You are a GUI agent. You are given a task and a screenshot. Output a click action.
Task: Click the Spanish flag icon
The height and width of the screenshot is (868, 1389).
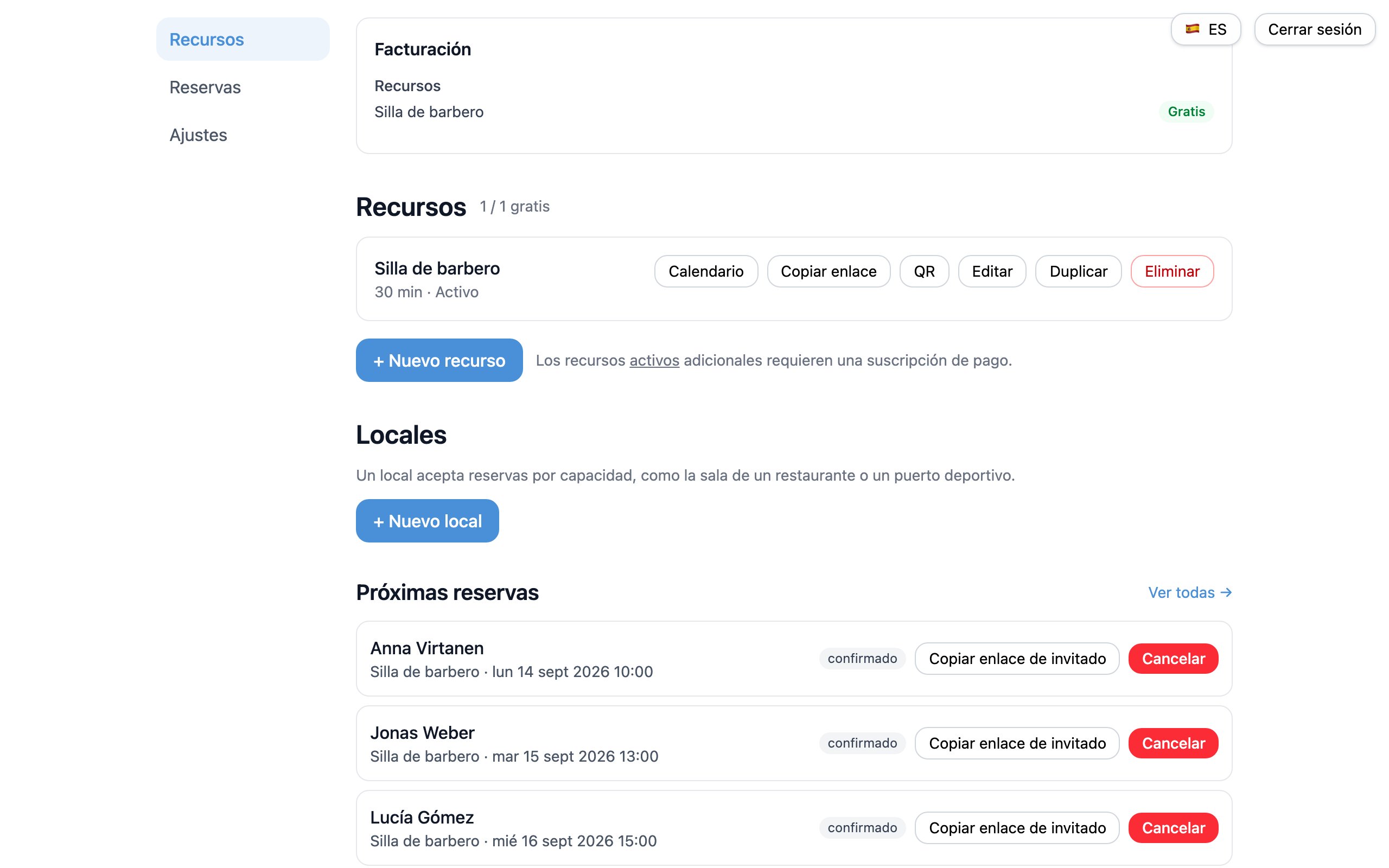click(1193, 29)
